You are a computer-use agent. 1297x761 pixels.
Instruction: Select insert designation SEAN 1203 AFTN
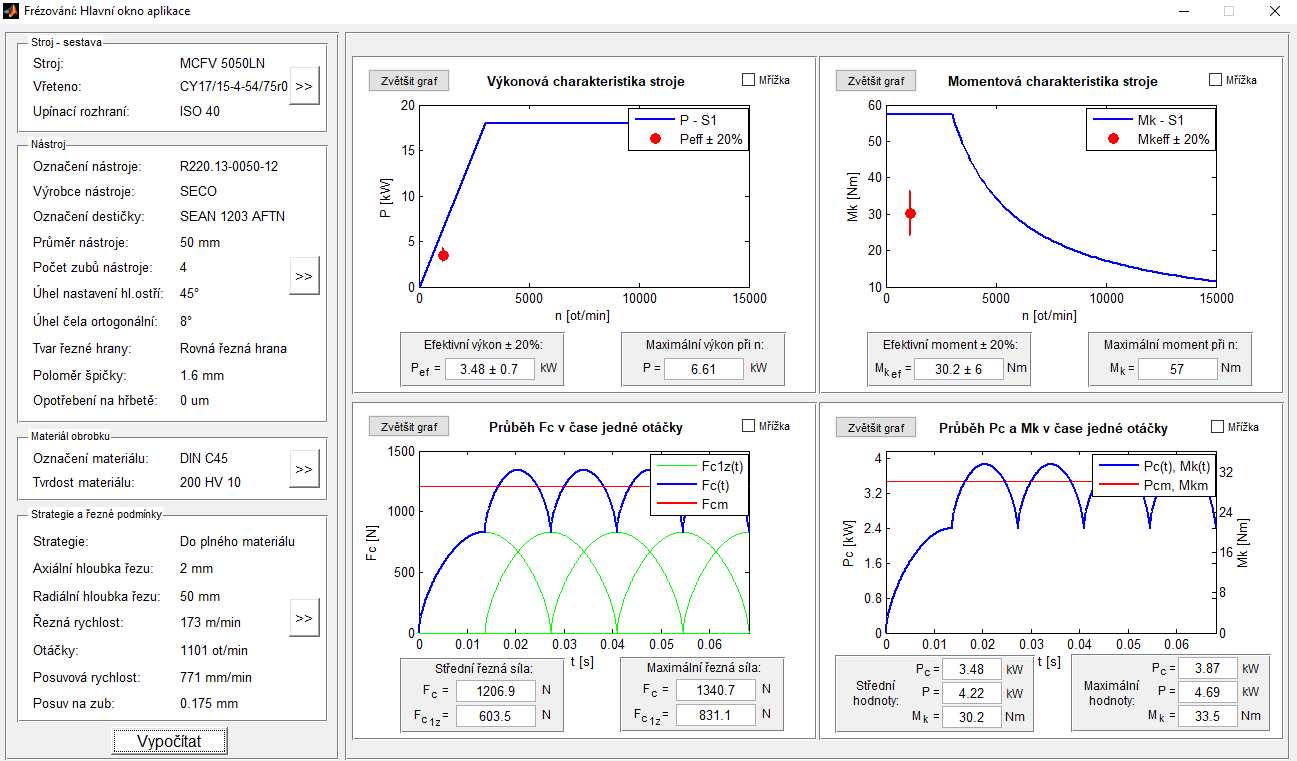(x=232, y=216)
